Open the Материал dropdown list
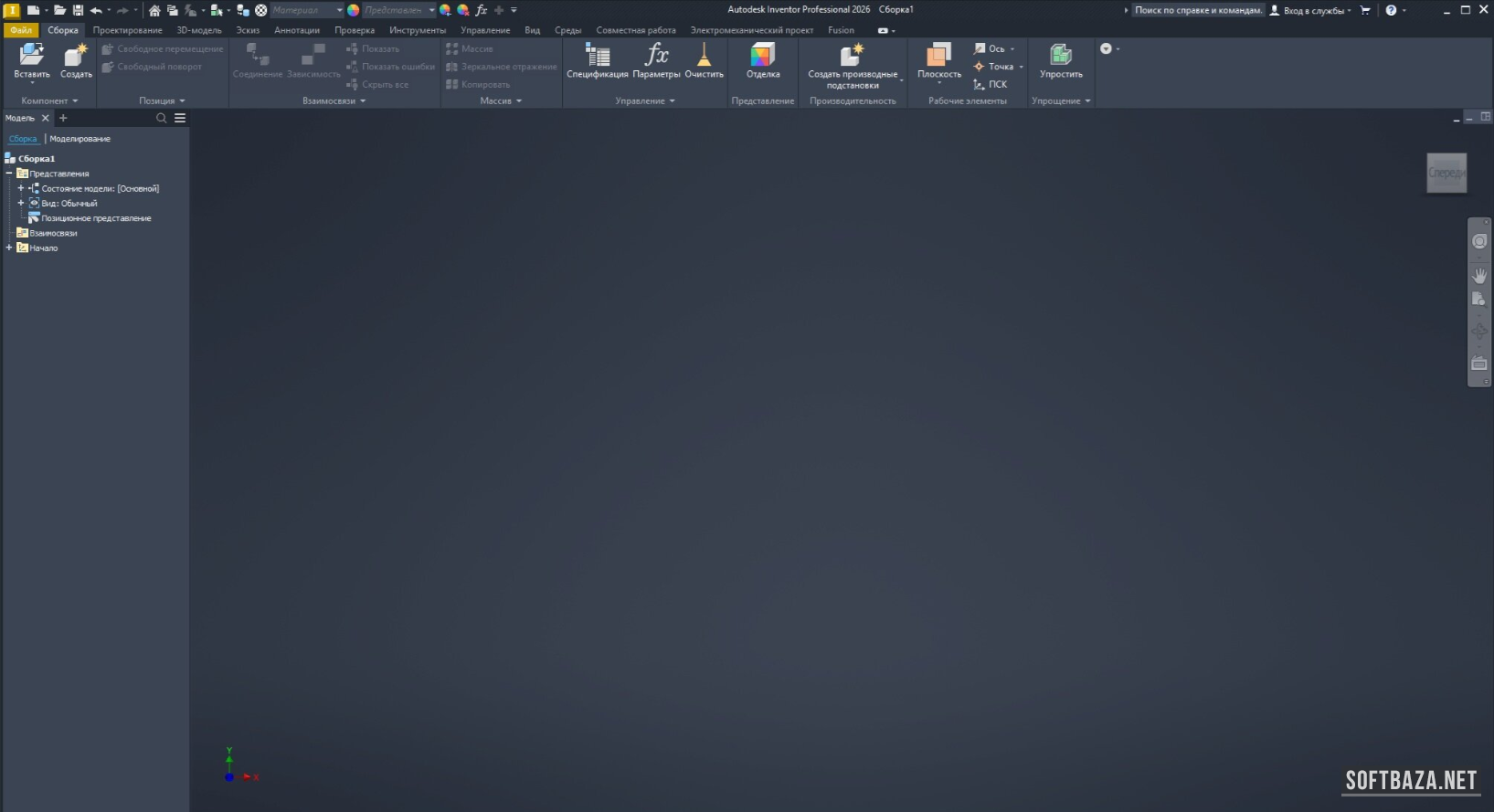Screen dimensions: 1494x812 click(339, 10)
